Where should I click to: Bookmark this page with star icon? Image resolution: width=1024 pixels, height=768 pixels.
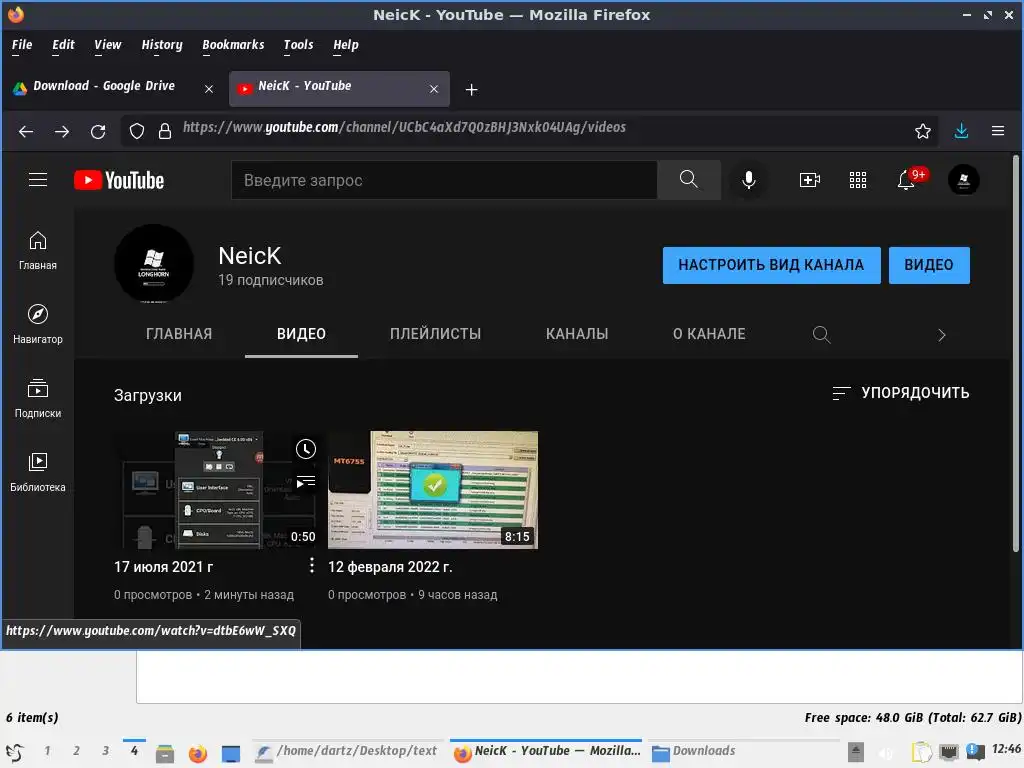click(923, 131)
